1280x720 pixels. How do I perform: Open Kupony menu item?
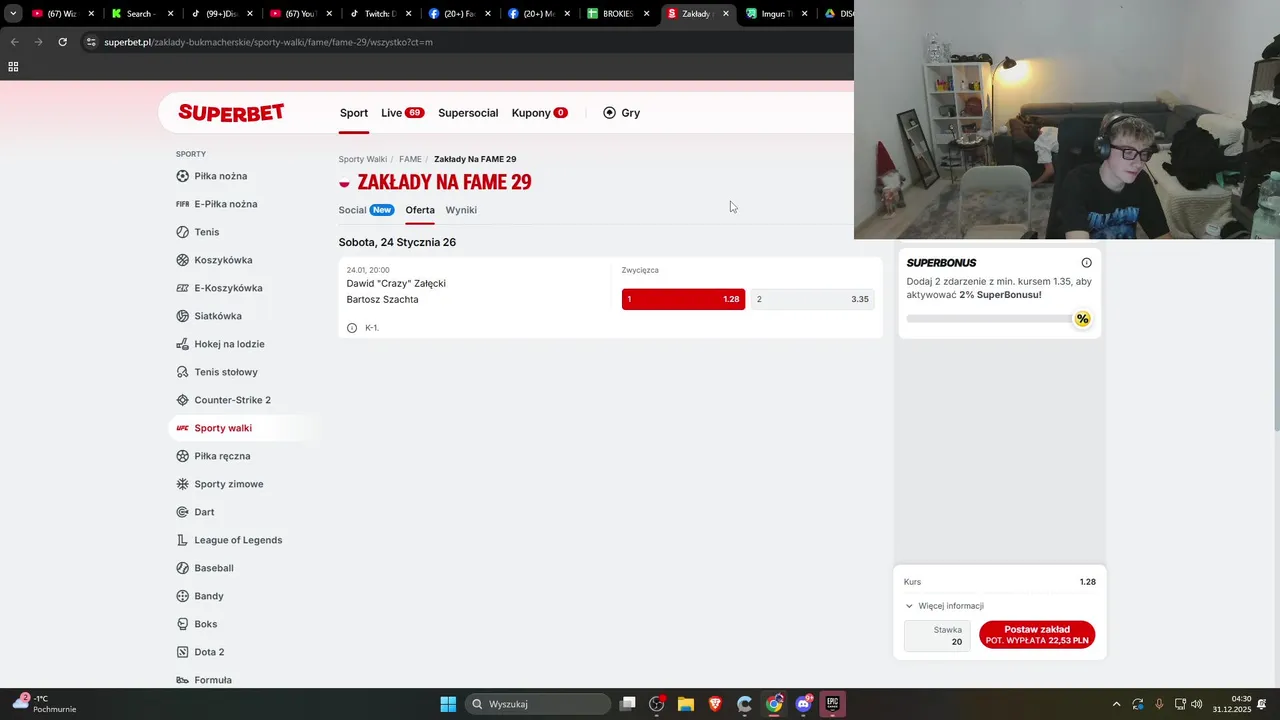[540, 113]
